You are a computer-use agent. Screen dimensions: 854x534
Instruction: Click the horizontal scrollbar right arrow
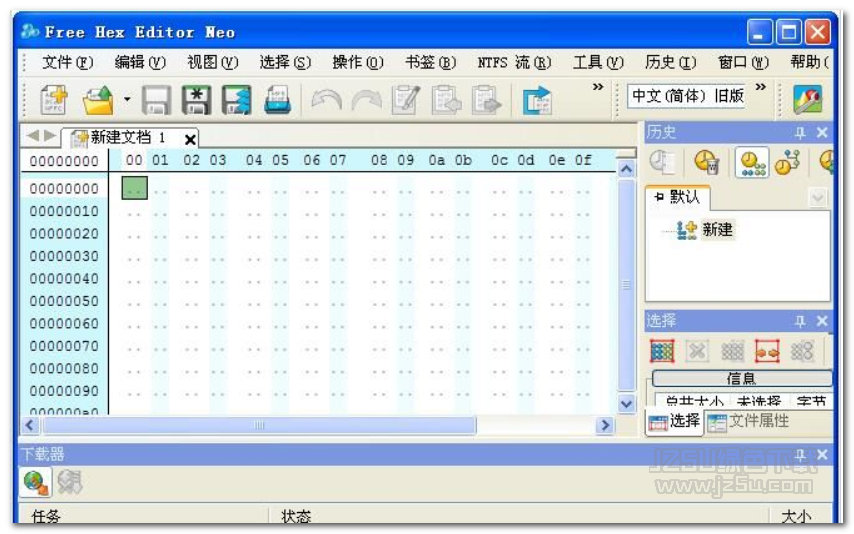click(x=605, y=425)
